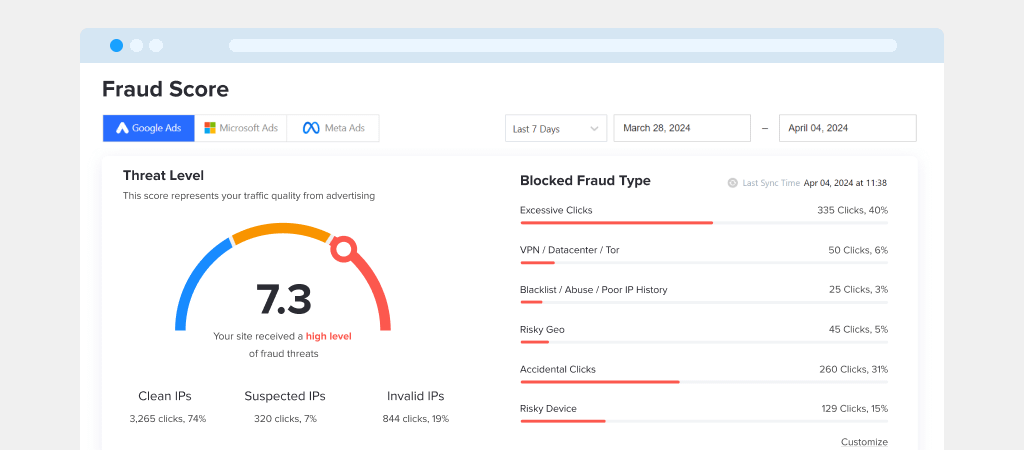The image size is (1024, 450).
Task: Open the Last 7 Days dropdown
Action: 555,128
